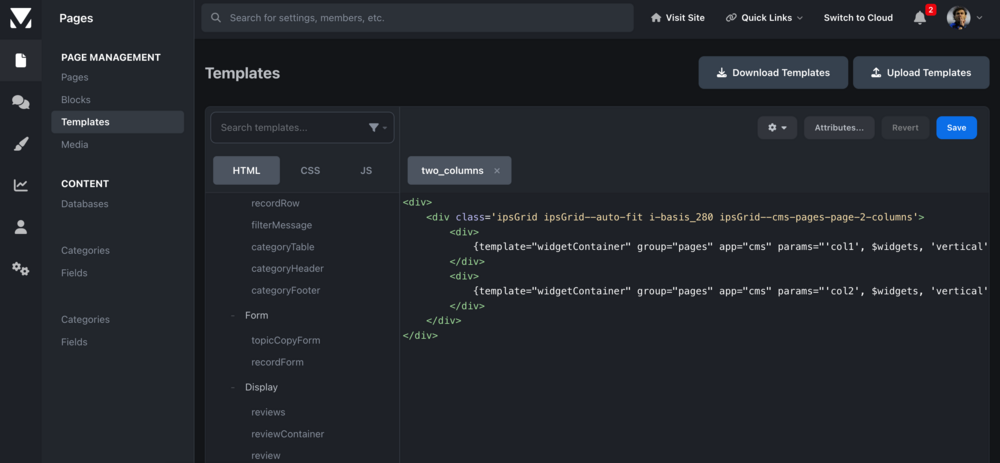Select the topicCopyForm template
This screenshot has width=1000, height=463.
pyautogui.click(x=286, y=341)
